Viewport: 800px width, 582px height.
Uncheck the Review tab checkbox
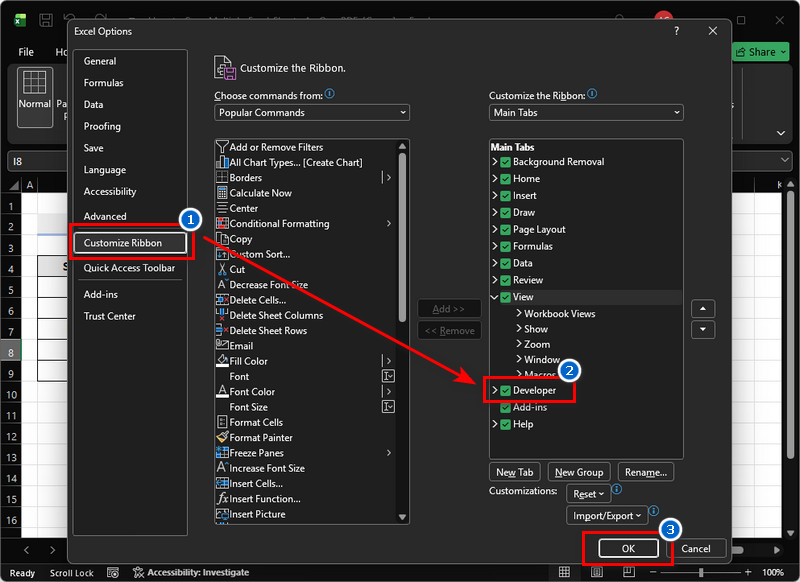click(506, 280)
